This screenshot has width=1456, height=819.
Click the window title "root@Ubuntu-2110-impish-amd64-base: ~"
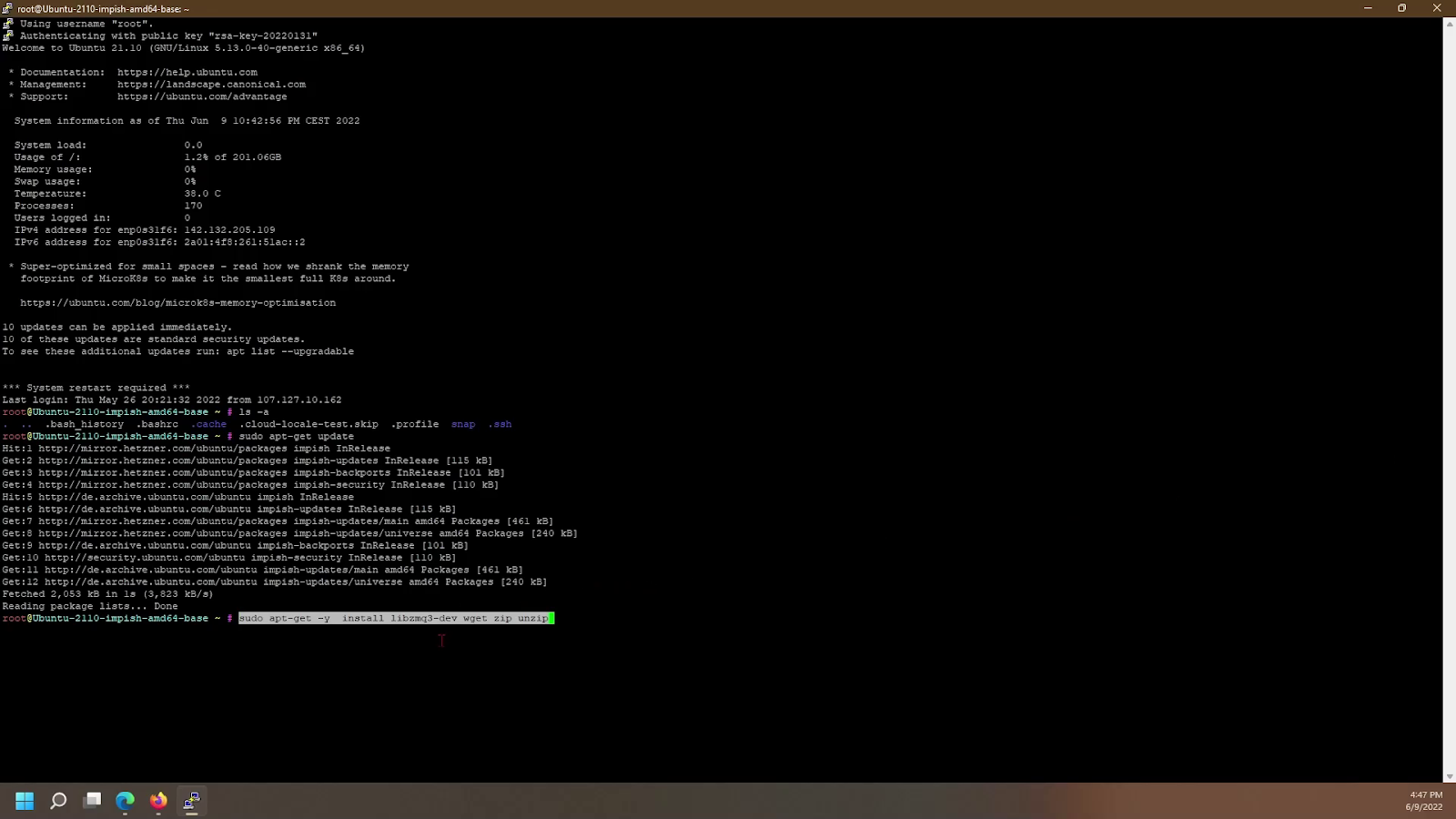(x=104, y=8)
